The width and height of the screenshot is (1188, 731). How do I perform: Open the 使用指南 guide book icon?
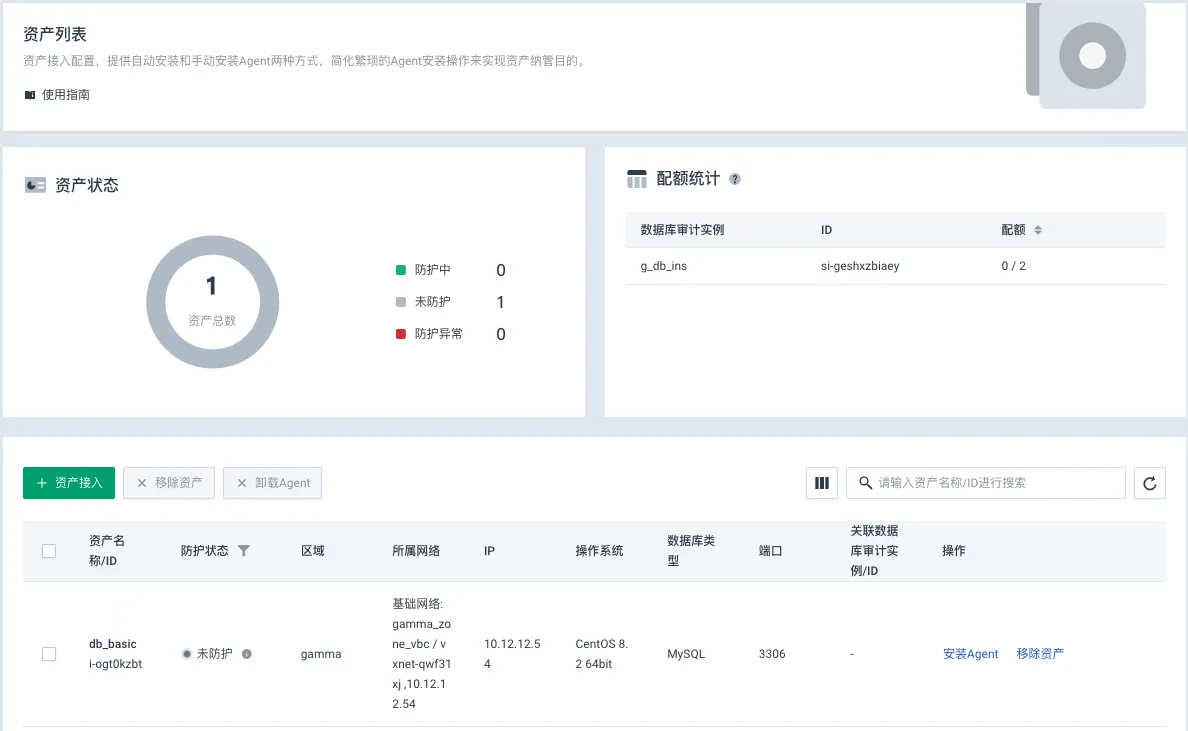pos(30,95)
